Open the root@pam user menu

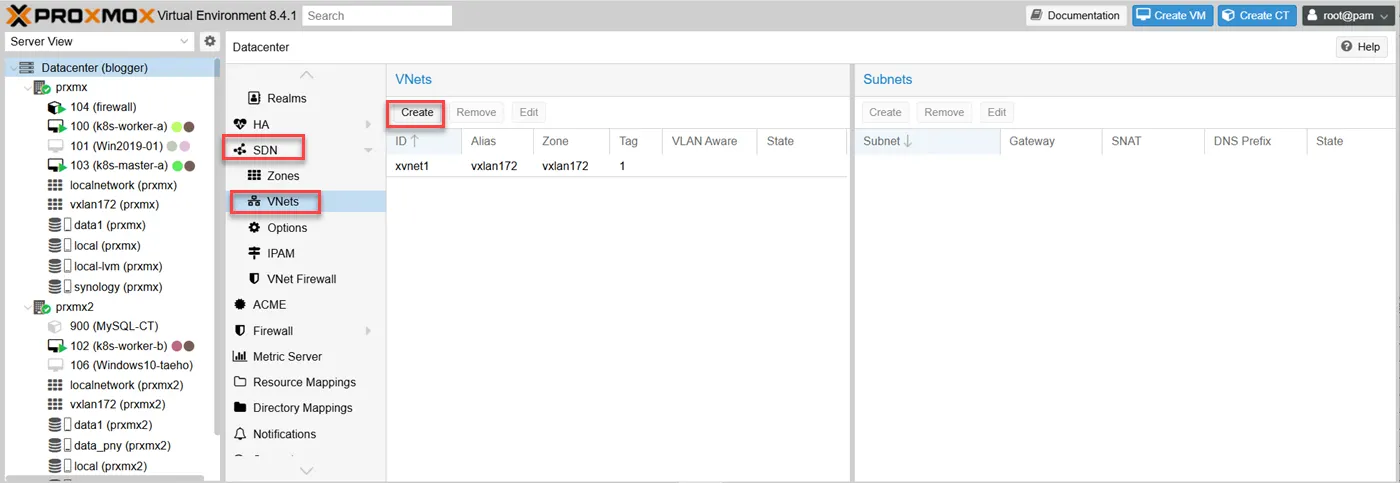pos(1346,15)
